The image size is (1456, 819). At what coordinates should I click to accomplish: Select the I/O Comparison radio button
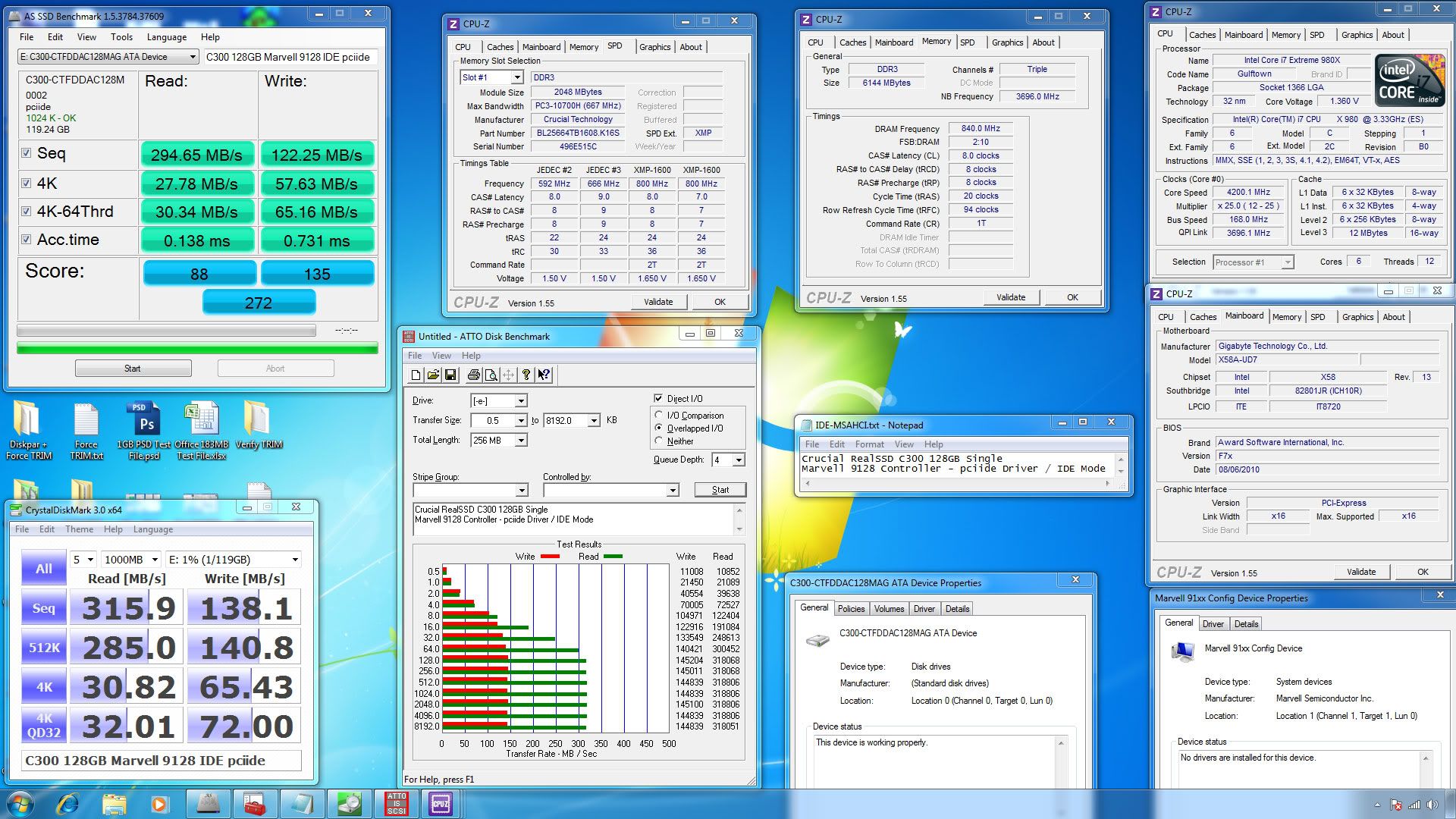point(658,415)
